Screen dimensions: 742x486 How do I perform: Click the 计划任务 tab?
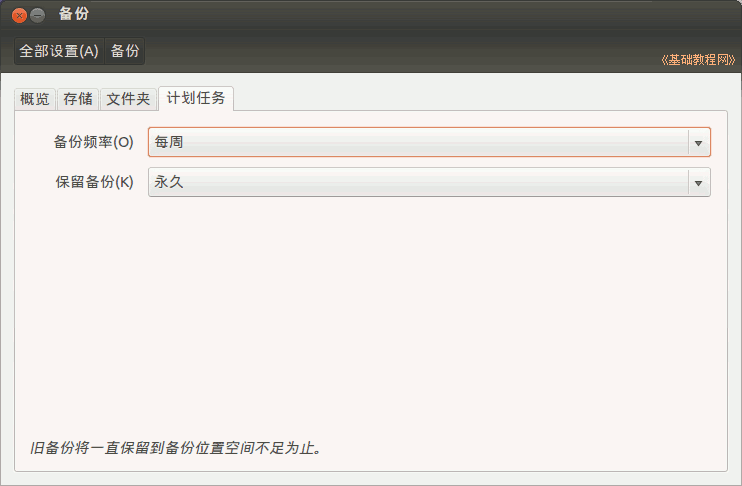(x=196, y=98)
